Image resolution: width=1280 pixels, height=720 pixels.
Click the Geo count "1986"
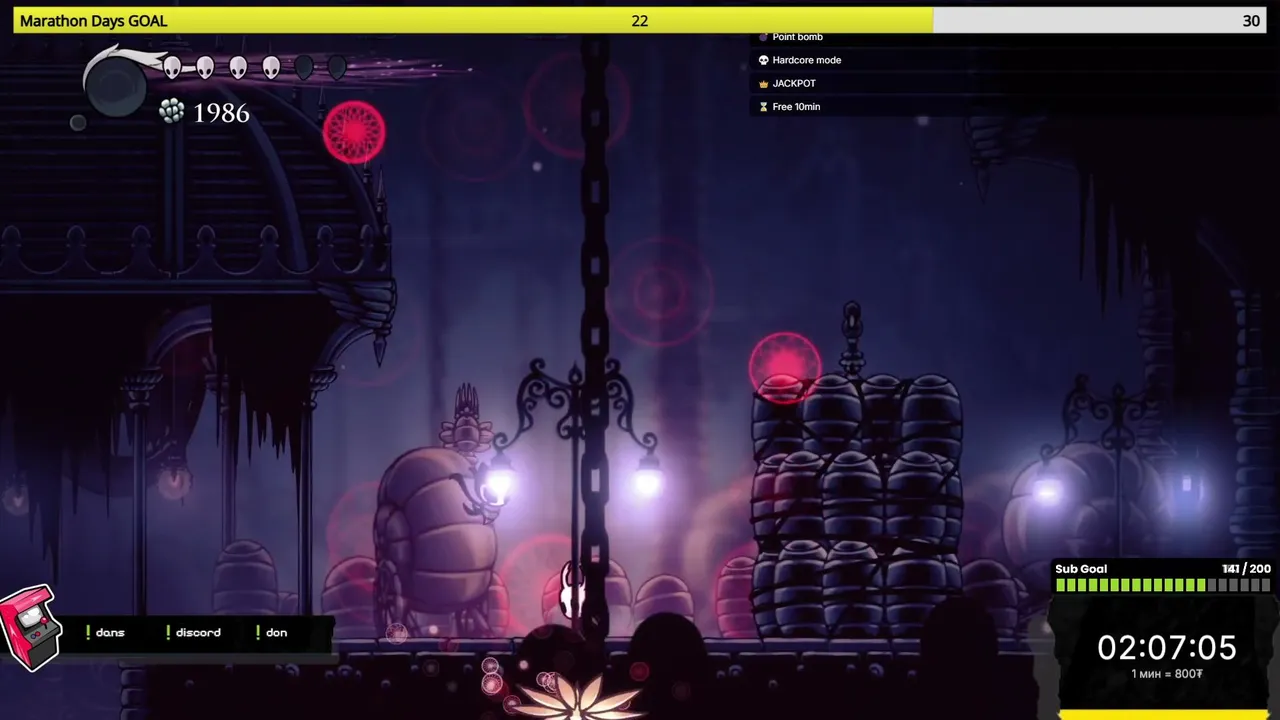coord(221,113)
